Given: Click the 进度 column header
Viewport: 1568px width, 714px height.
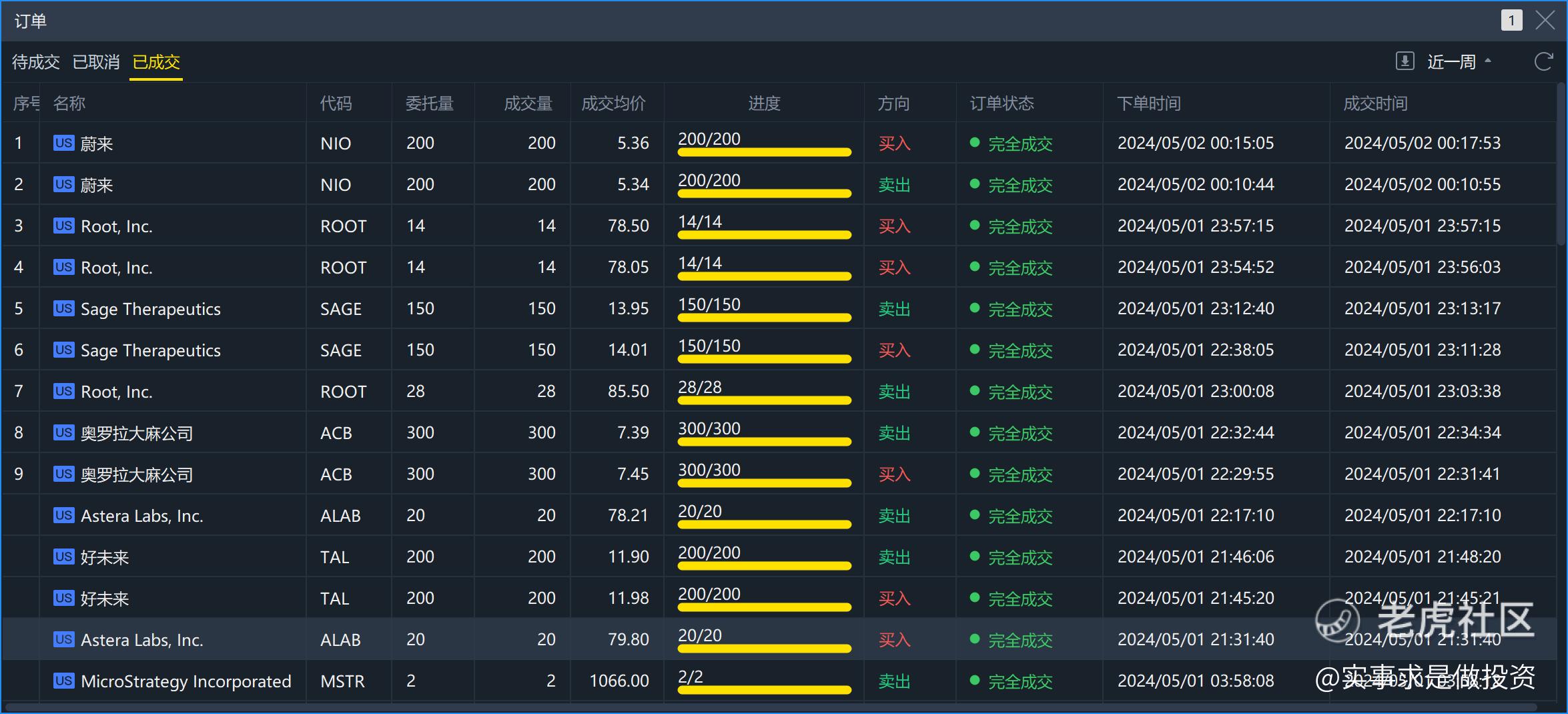Looking at the screenshot, I should pos(764,103).
